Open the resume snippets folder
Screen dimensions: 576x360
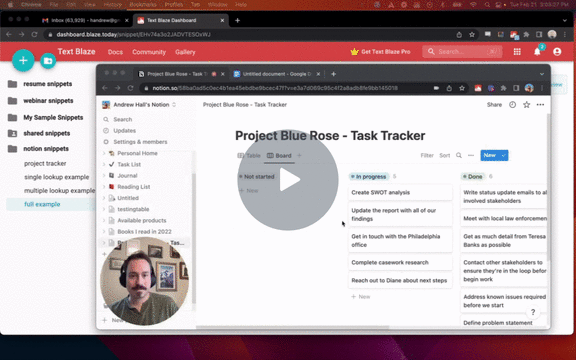pyautogui.click(x=48, y=84)
